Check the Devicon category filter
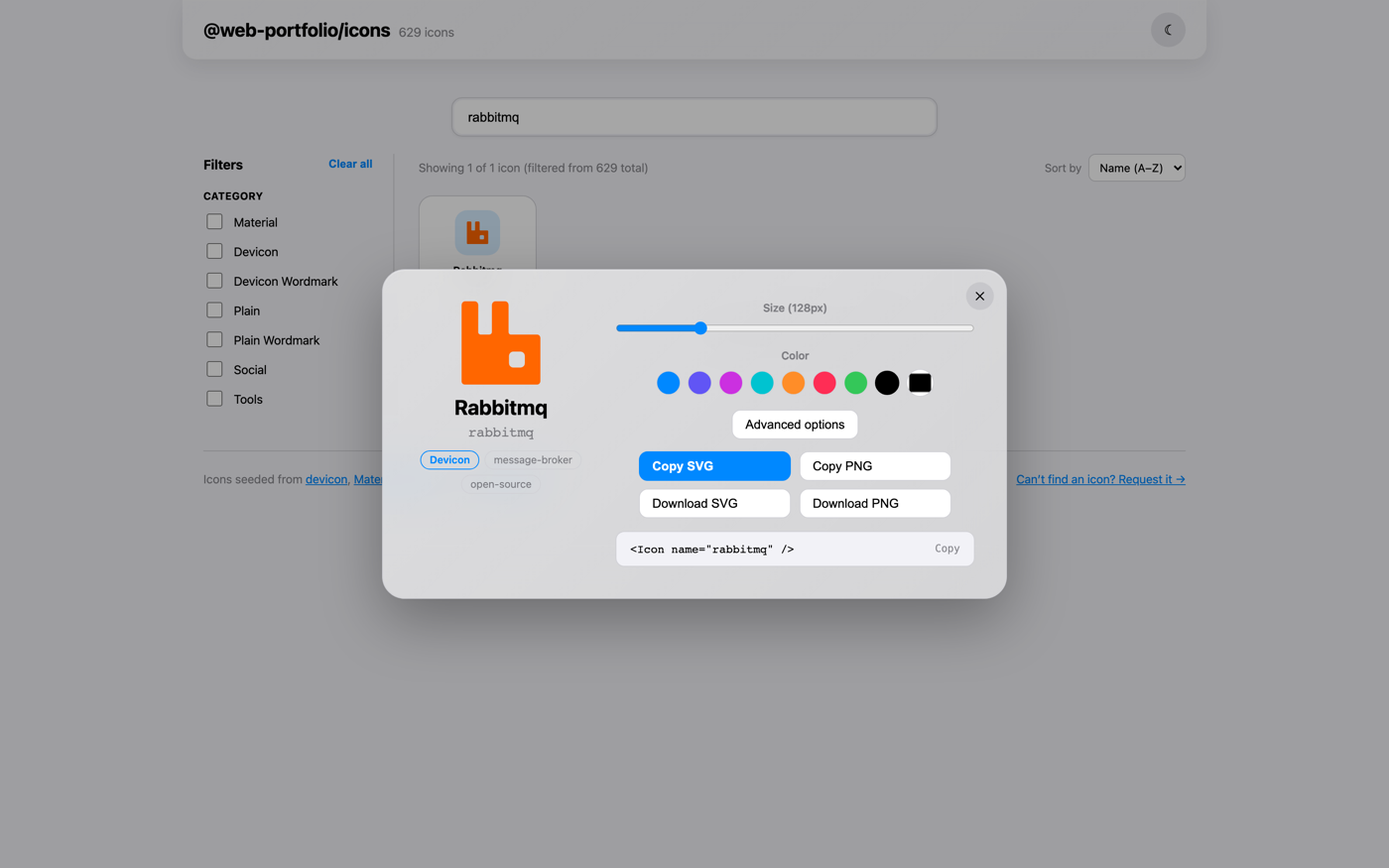Screen dimensions: 1389x868 click(x=214, y=251)
